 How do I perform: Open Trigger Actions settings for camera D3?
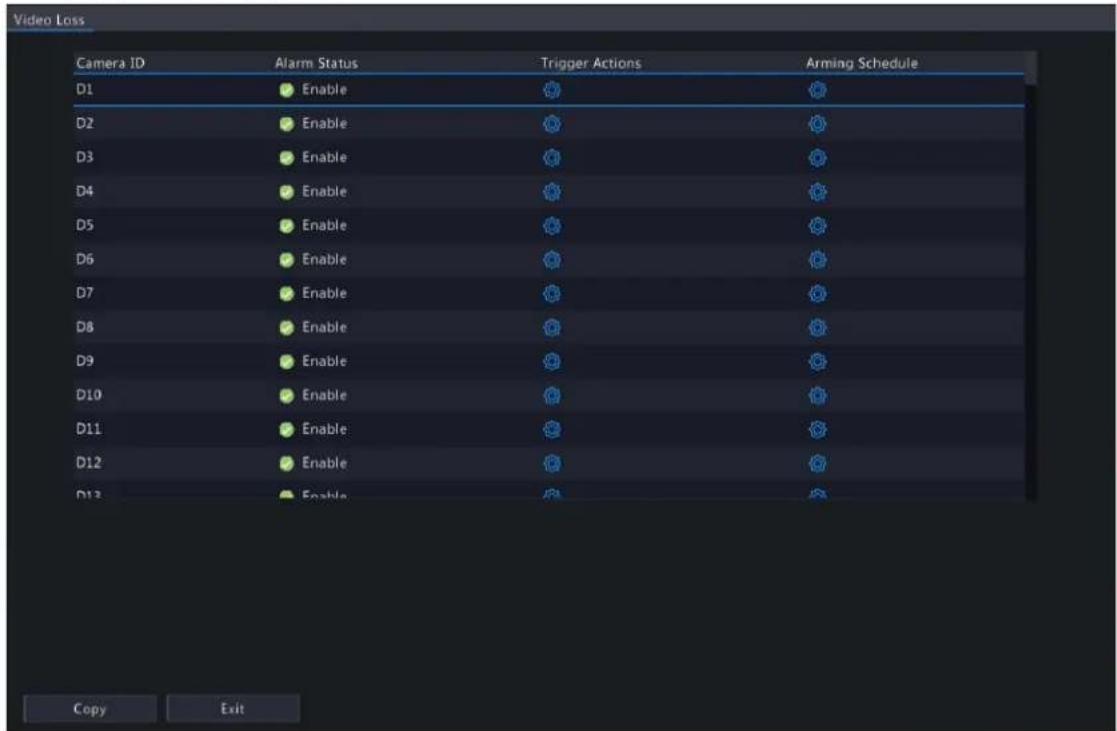tap(552, 158)
